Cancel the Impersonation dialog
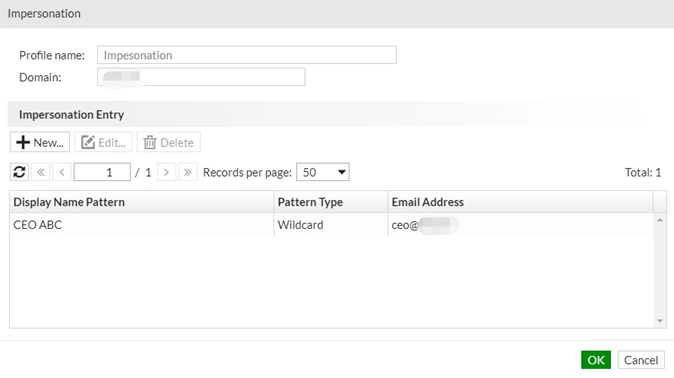Image resolution: width=674 pixels, height=378 pixels. 641,360
